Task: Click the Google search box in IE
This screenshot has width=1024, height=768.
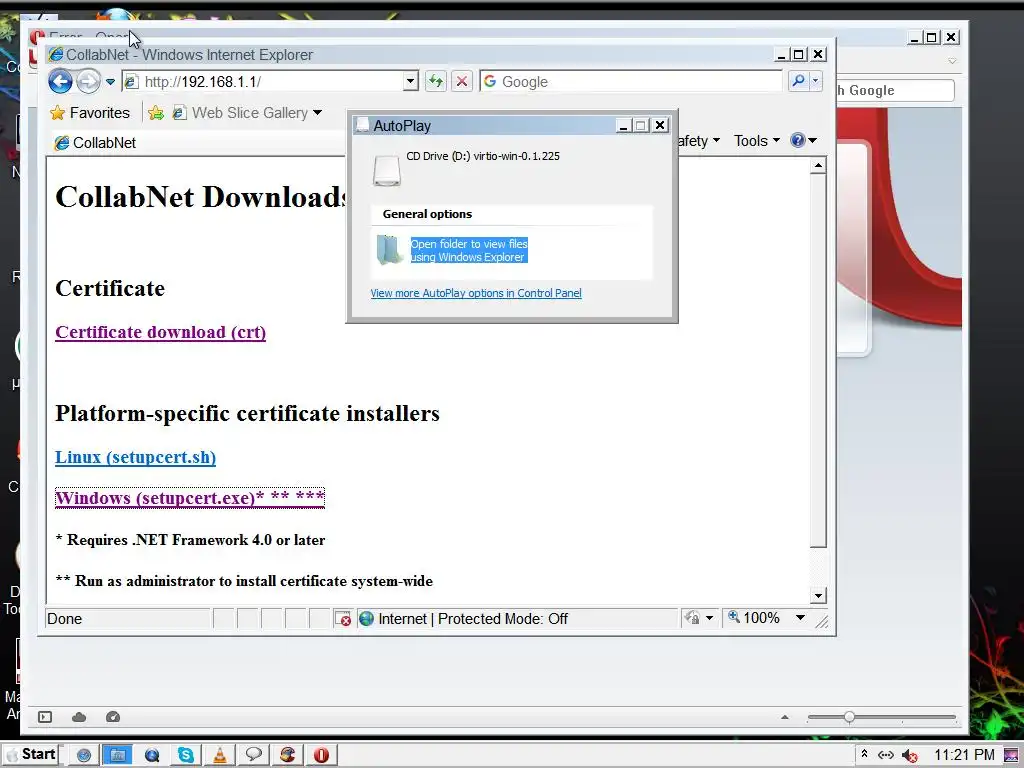Action: click(631, 82)
